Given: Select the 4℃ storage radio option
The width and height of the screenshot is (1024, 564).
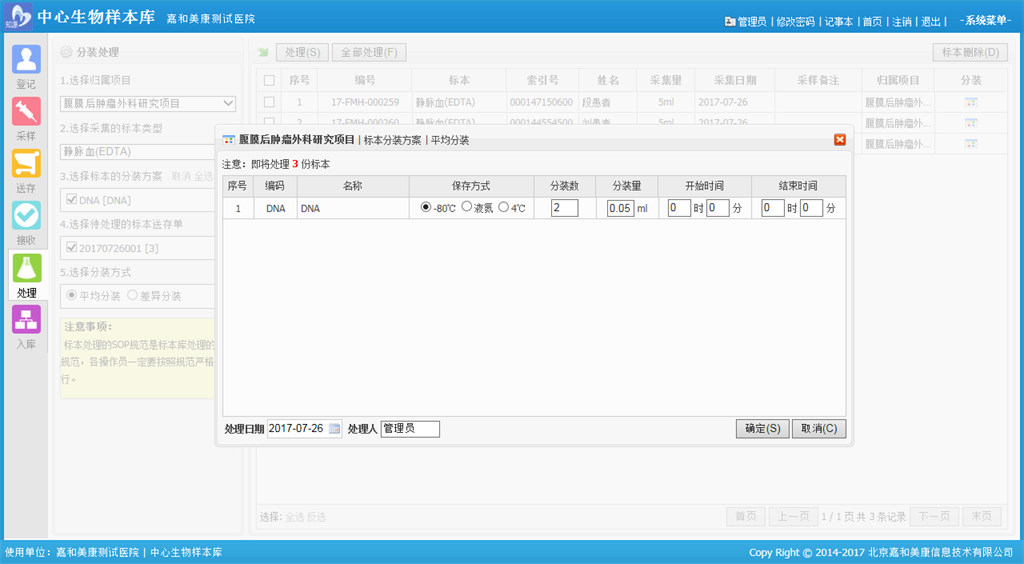Looking at the screenshot, I should [x=503, y=208].
